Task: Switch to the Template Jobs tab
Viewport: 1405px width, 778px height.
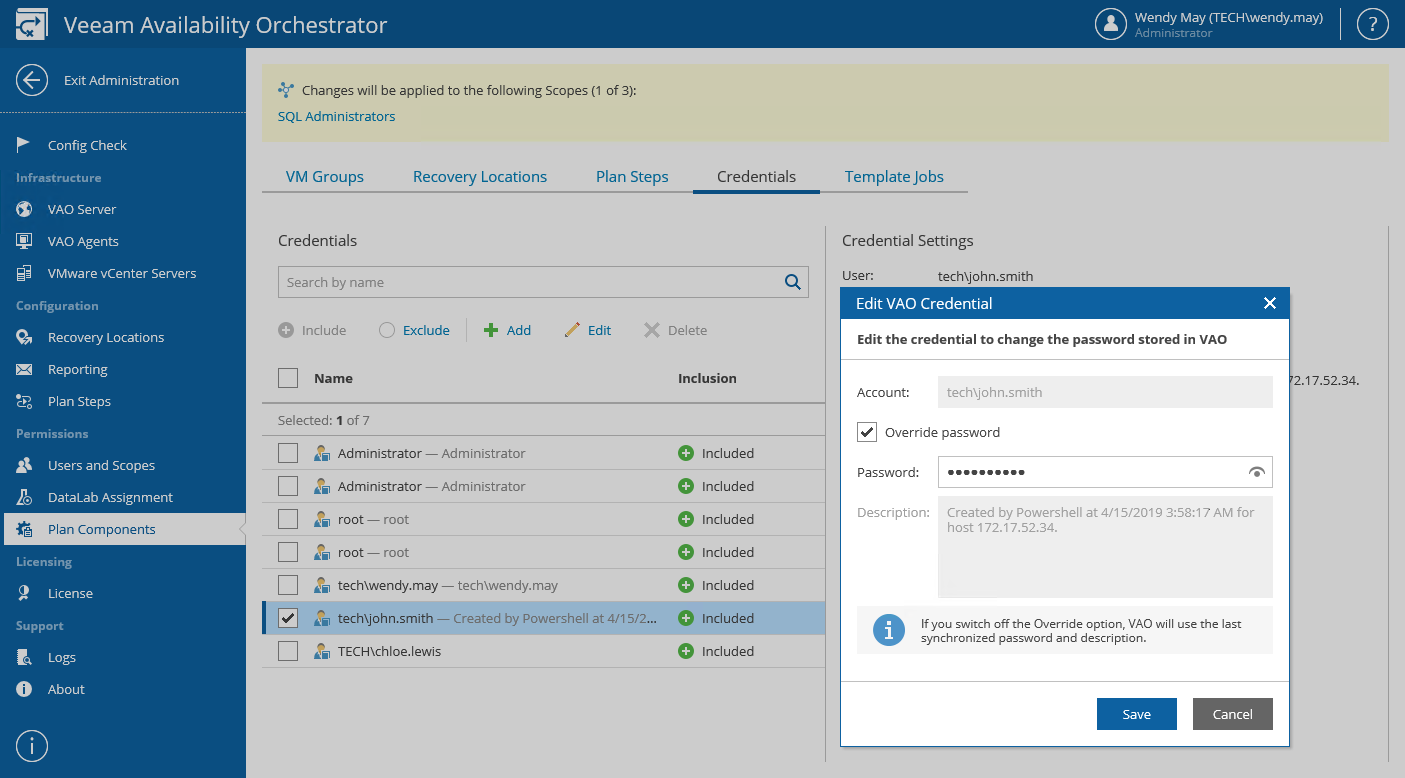Action: point(894,176)
